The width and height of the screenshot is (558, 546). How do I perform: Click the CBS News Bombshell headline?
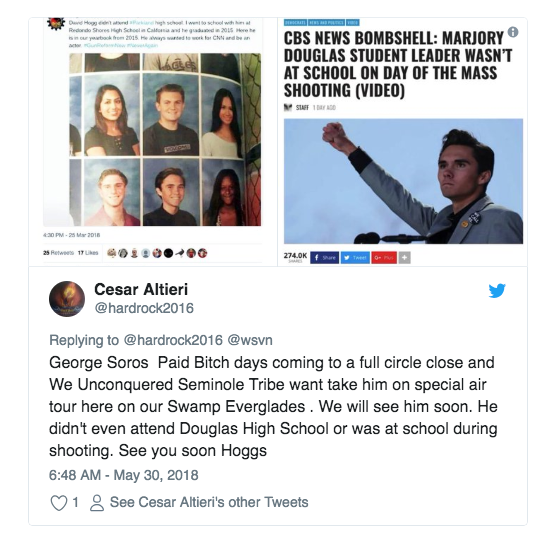(x=398, y=64)
